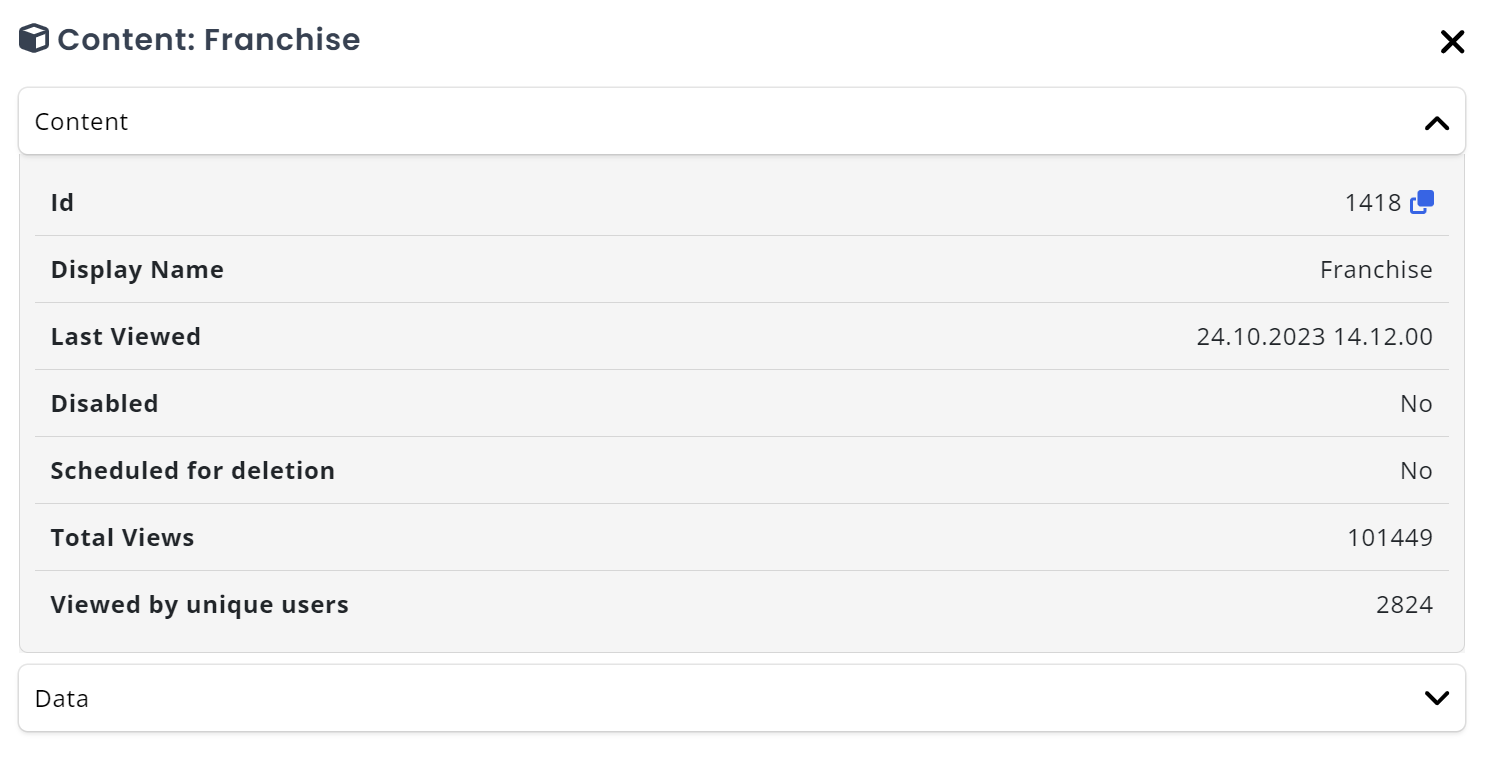Viewport: 1489px width, 768px height.
Task: Click the expand chevron on the Data section
Action: click(1437, 698)
